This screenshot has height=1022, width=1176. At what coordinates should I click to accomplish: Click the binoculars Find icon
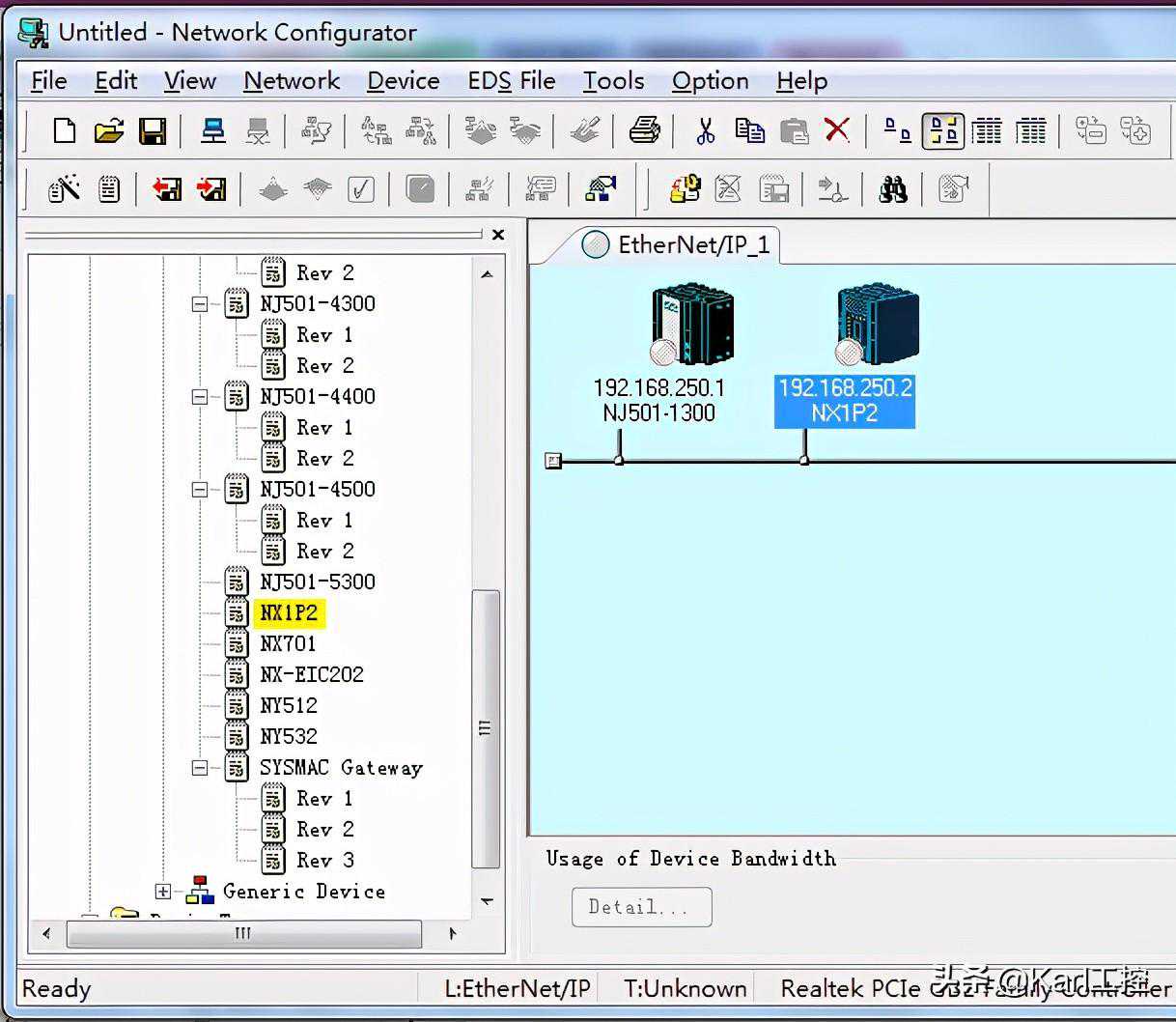click(x=893, y=188)
